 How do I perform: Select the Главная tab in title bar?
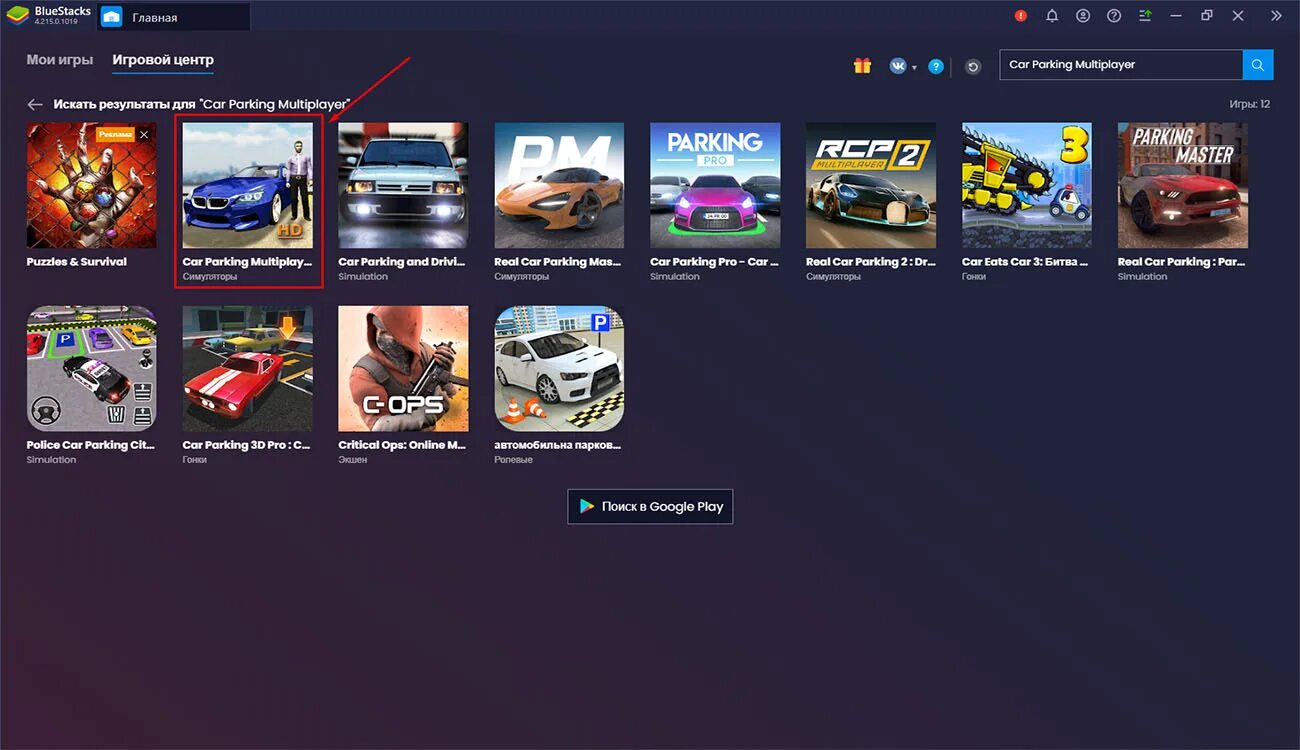click(174, 15)
